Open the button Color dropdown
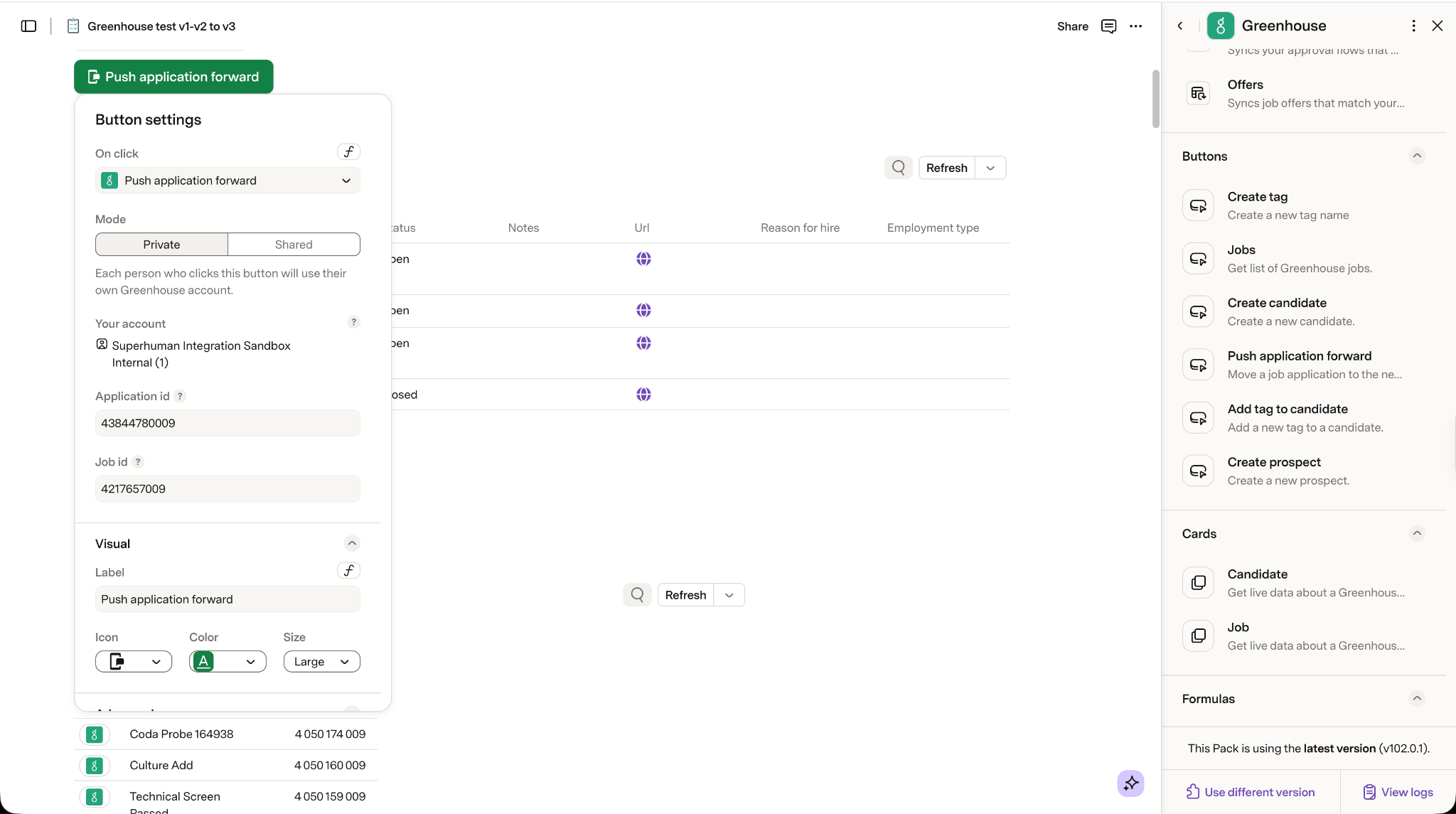Viewport: 1456px width, 814px height. tap(227, 662)
